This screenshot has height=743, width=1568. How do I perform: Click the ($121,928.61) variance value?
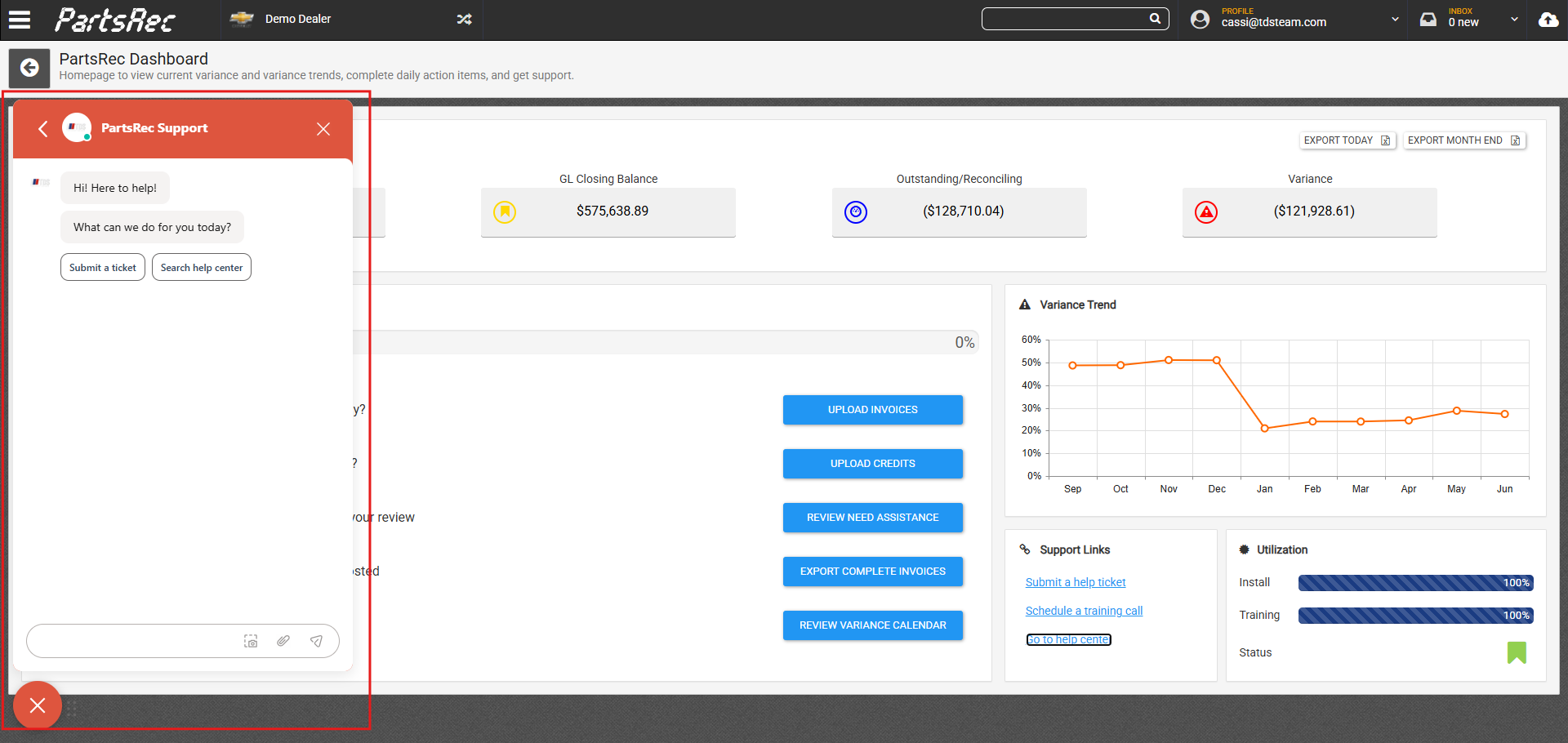(1314, 211)
